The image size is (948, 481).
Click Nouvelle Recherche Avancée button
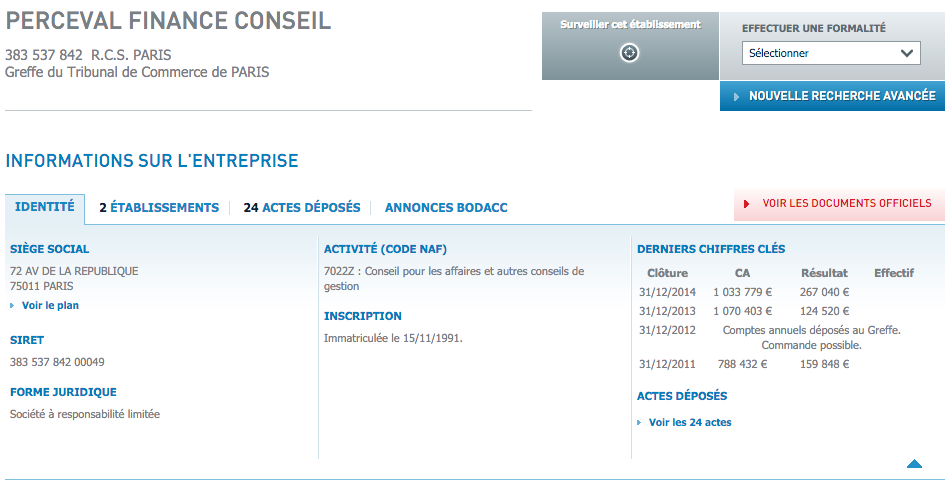point(833,96)
